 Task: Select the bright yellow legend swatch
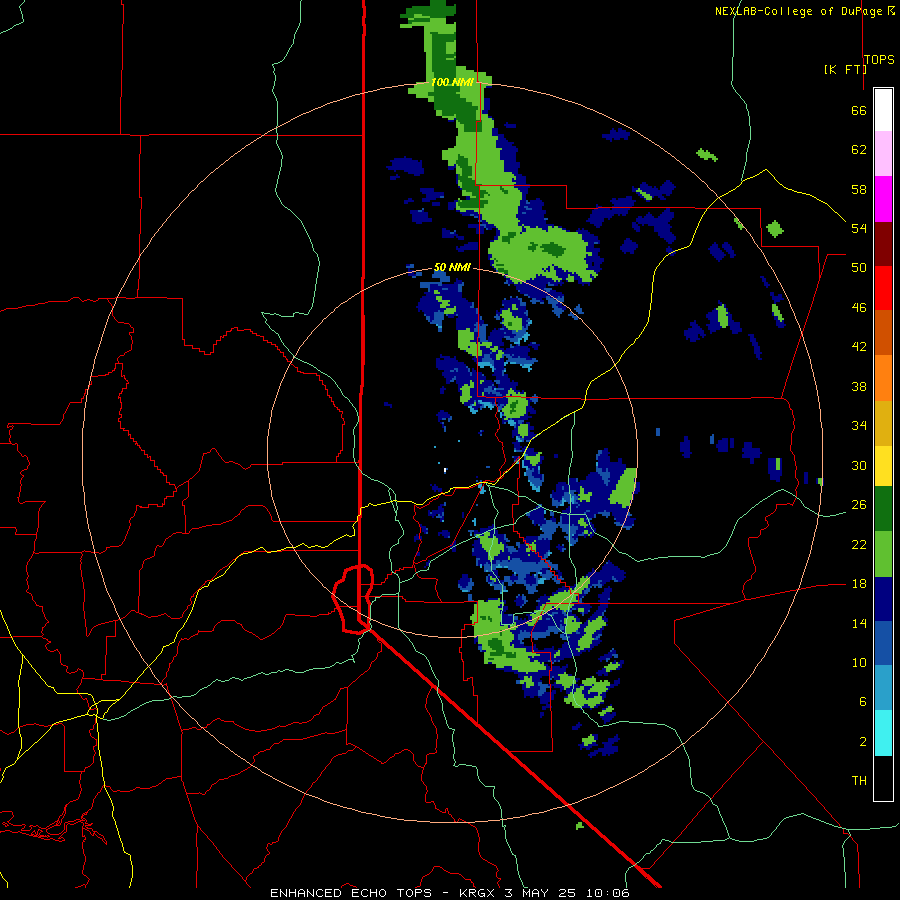pos(883,466)
